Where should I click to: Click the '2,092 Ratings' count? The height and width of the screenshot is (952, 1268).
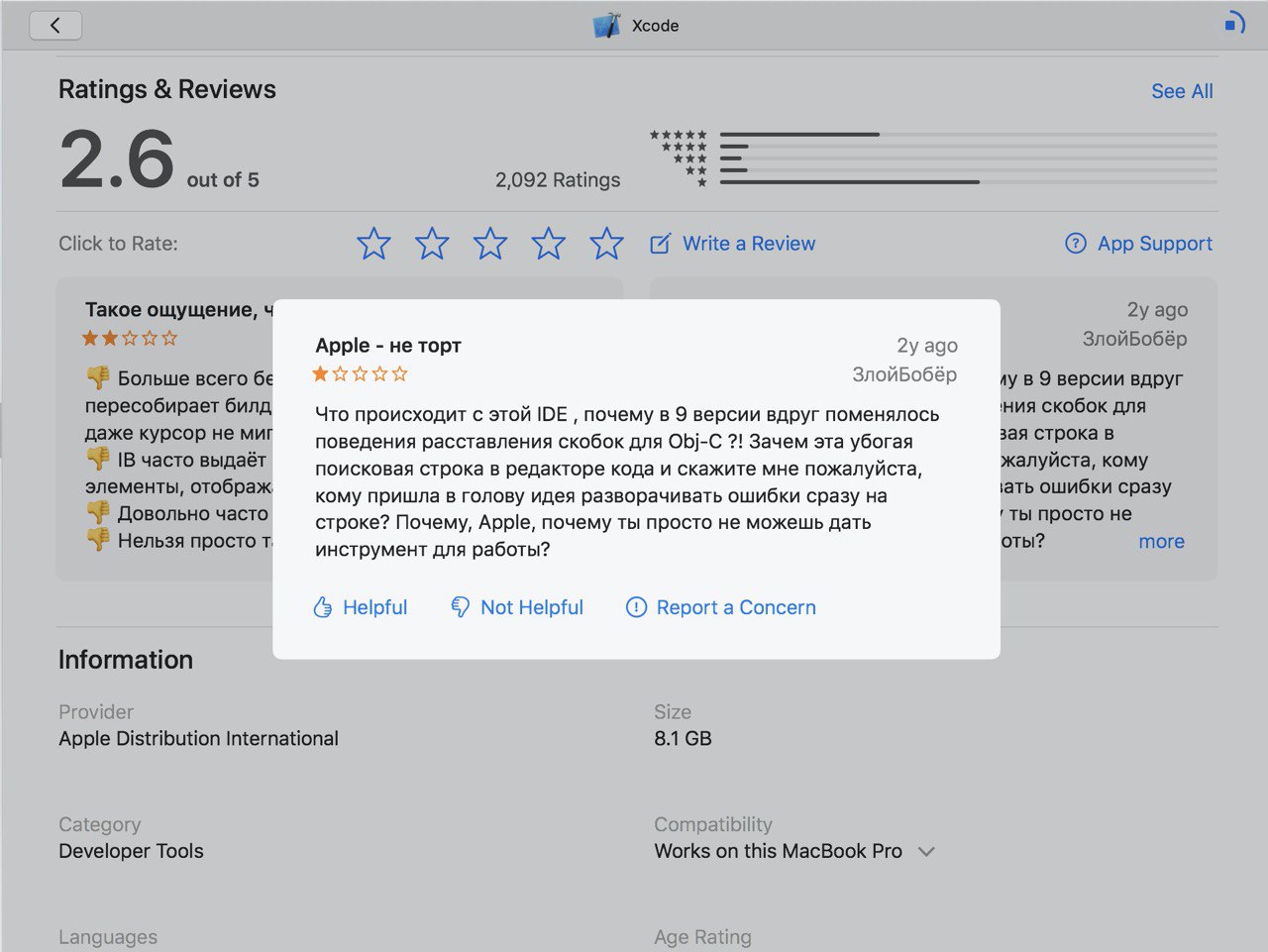pos(558,180)
